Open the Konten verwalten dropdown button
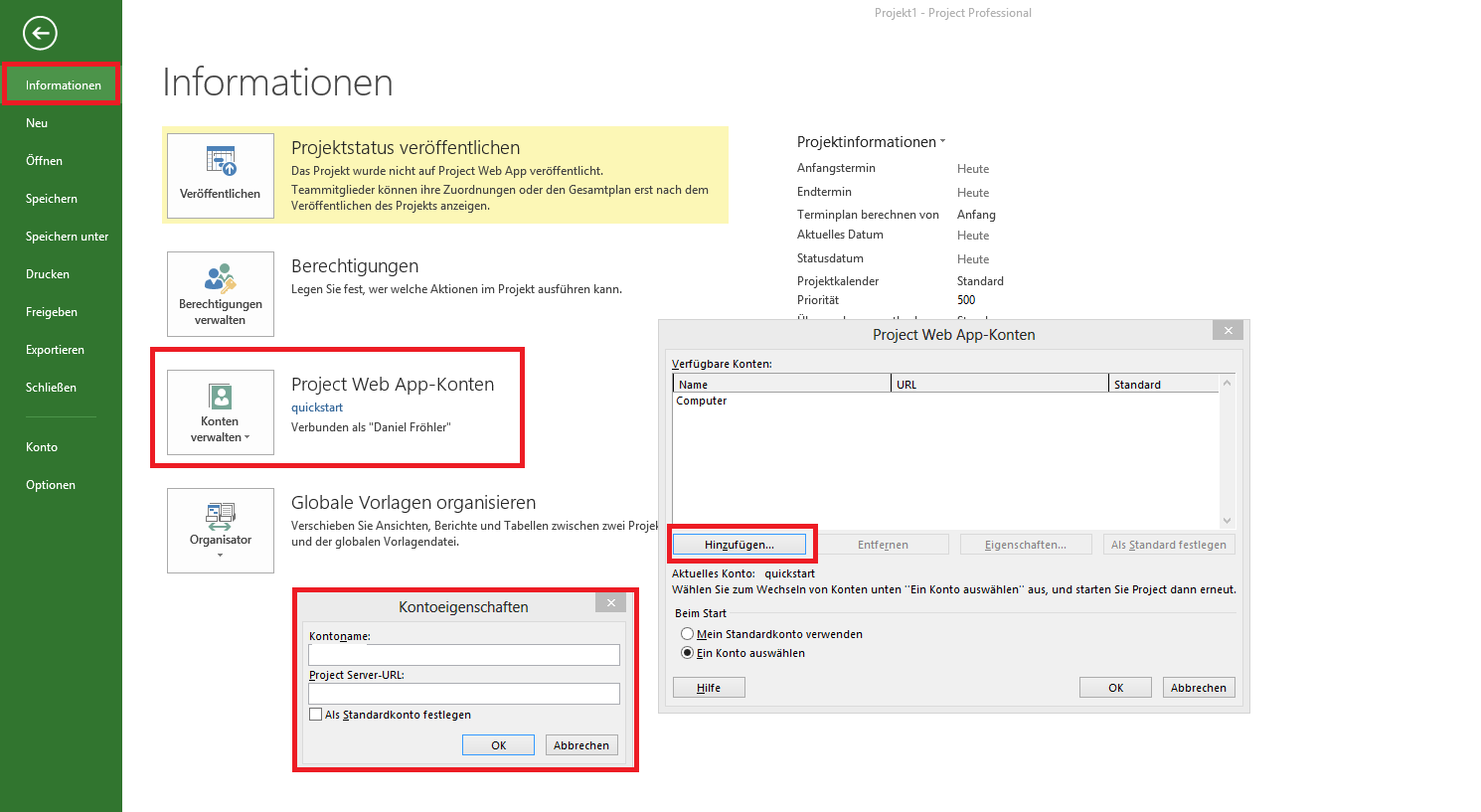This screenshot has height=812, width=1481. 221,412
